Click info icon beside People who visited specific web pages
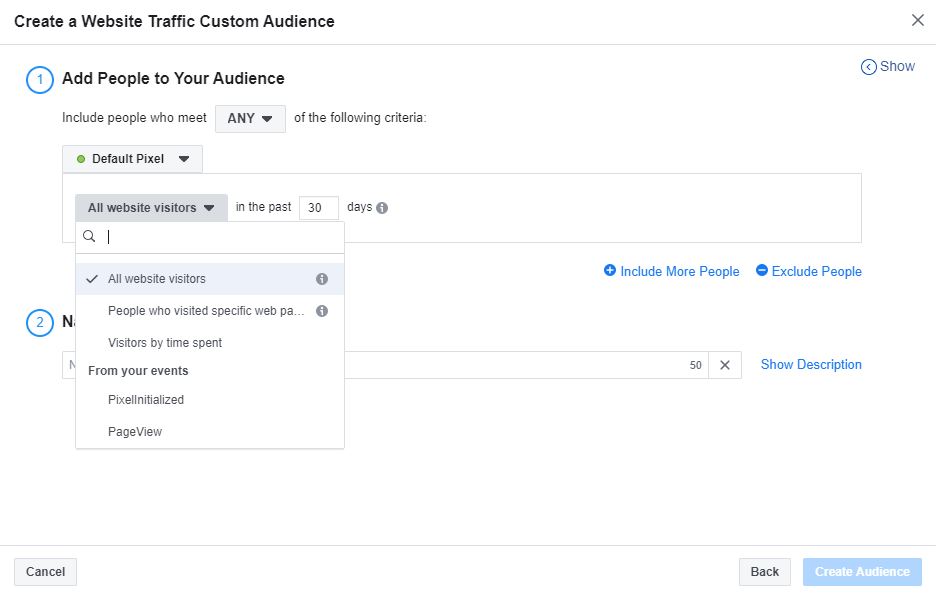 tap(322, 311)
